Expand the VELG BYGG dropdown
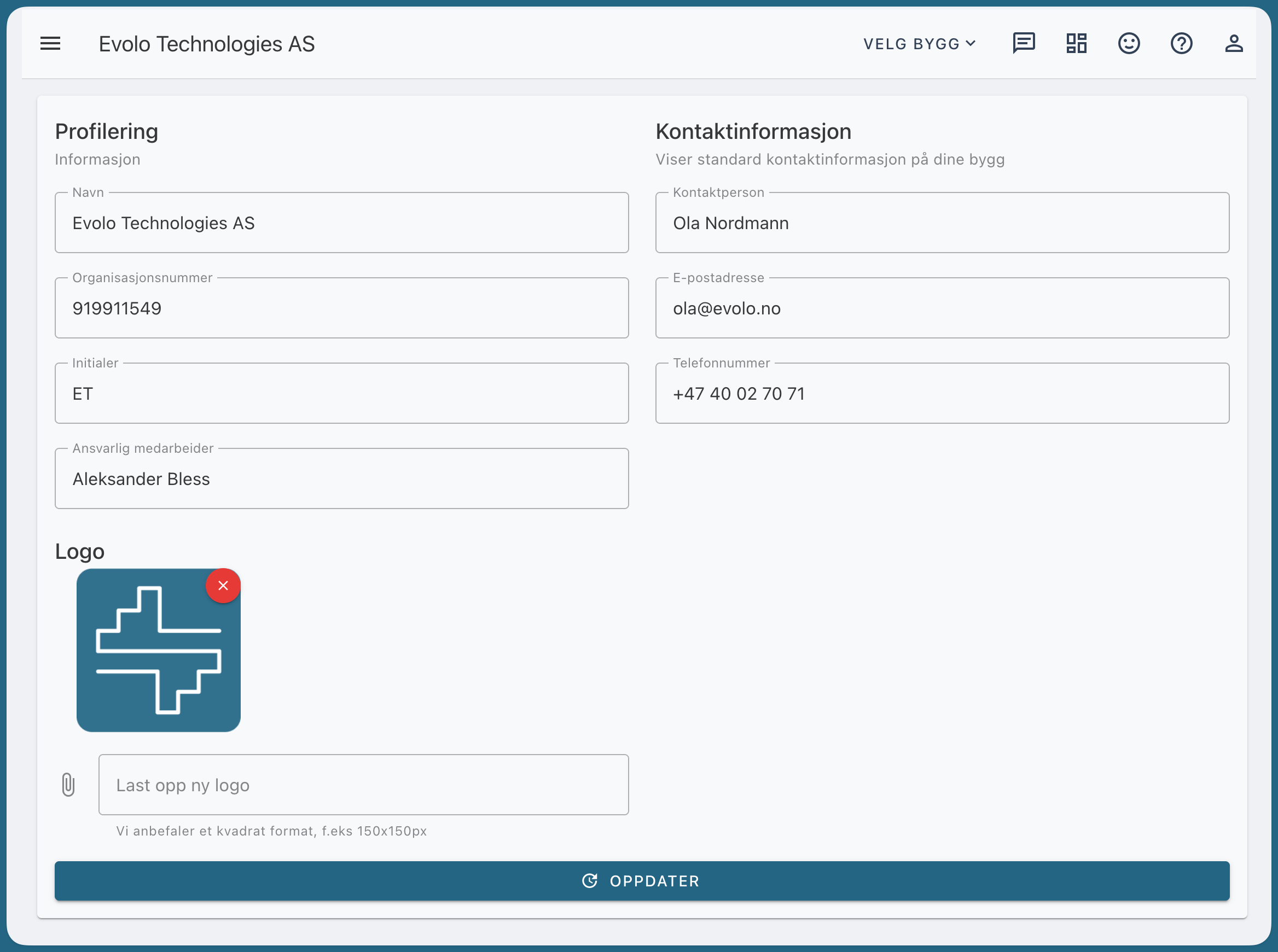Image resolution: width=1278 pixels, height=952 pixels. point(920,44)
